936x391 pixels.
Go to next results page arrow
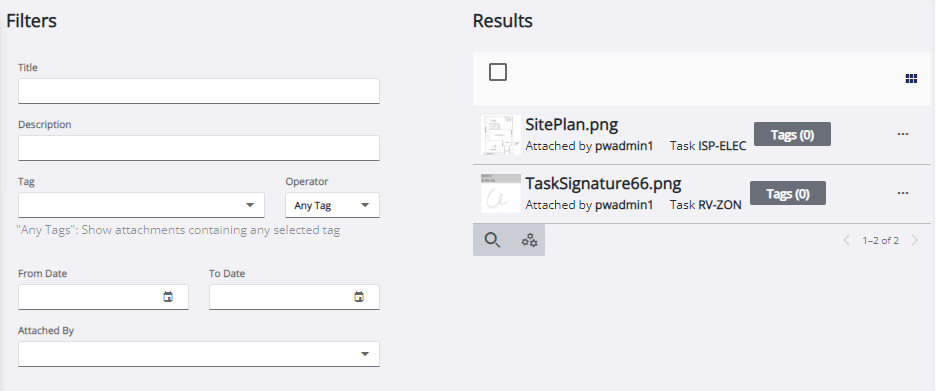point(915,241)
